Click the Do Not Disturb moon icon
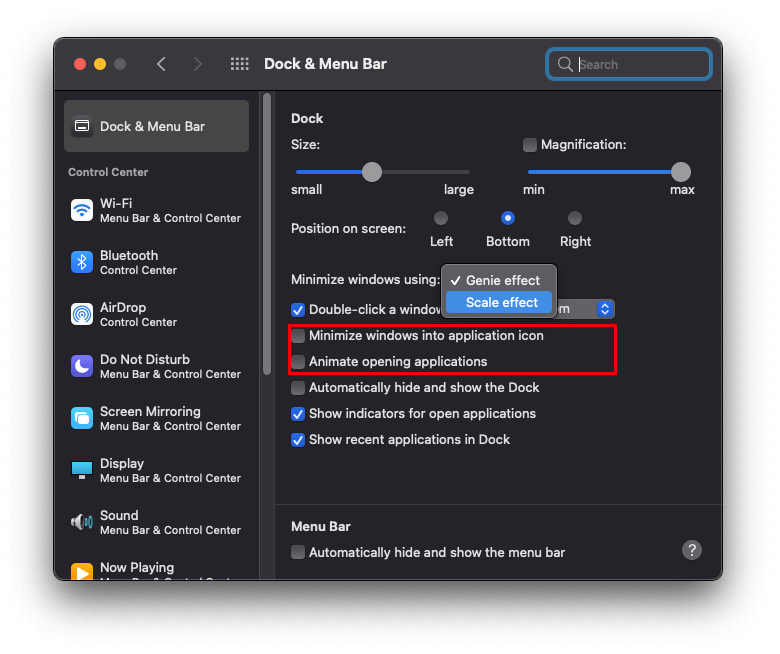Viewport: 780px width, 654px height. pos(82,367)
